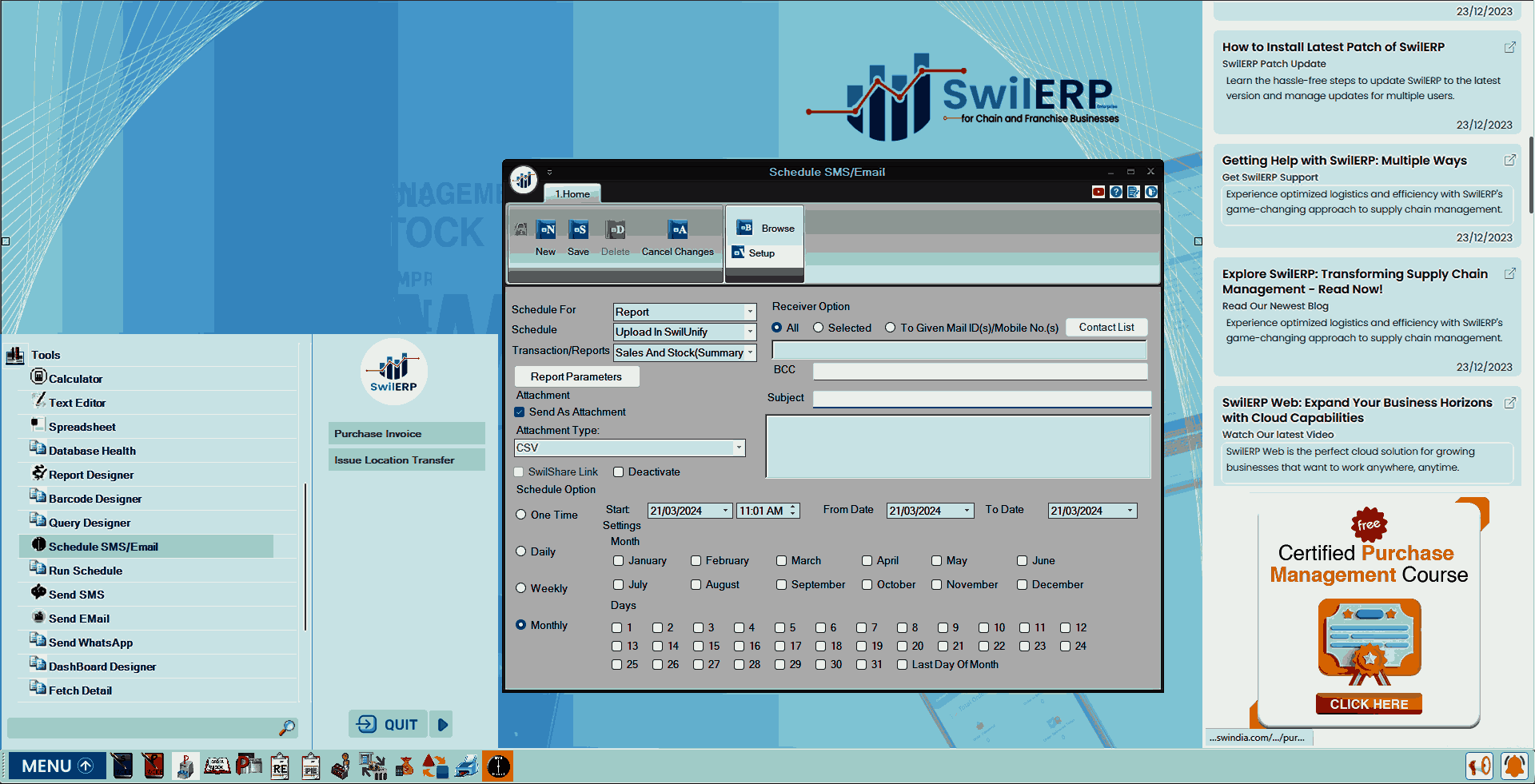Click the notes edit icon in title area
Screen dimensions: 1535x784
click(1134, 192)
